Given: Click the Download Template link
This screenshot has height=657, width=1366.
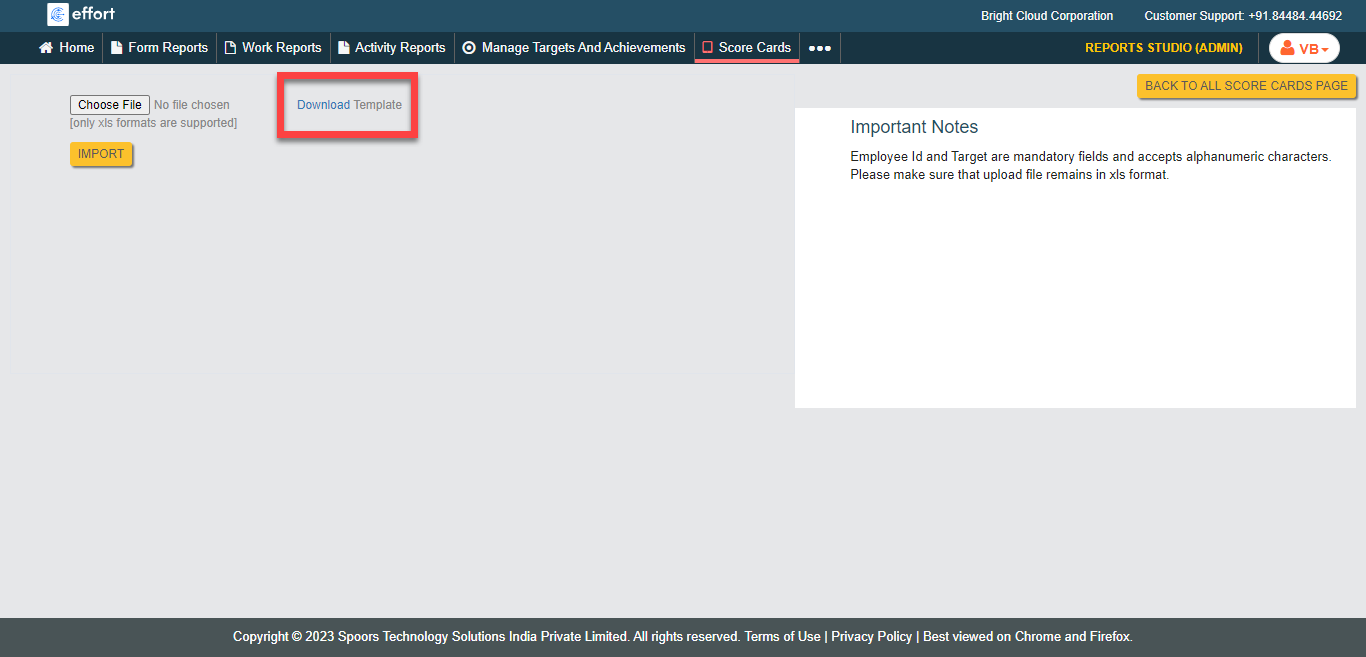Looking at the screenshot, I should [x=349, y=105].
